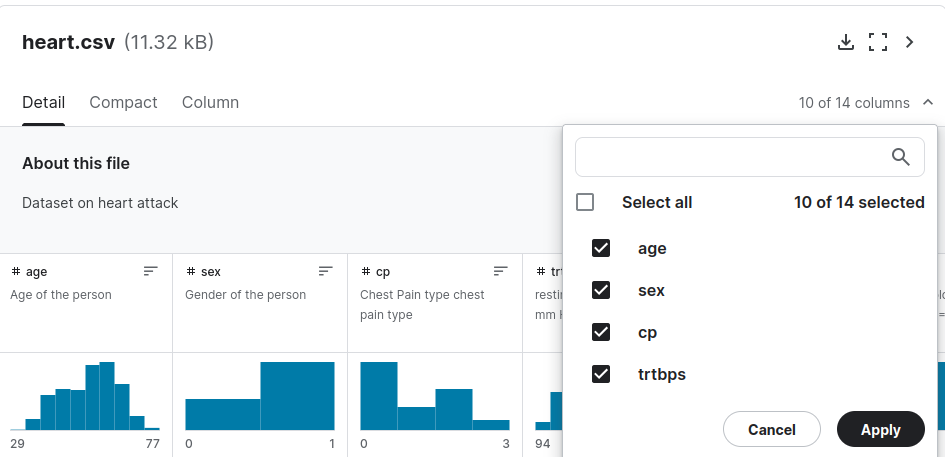Uncheck the age column checkbox
This screenshot has width=945, height=457.
(601, 248)
